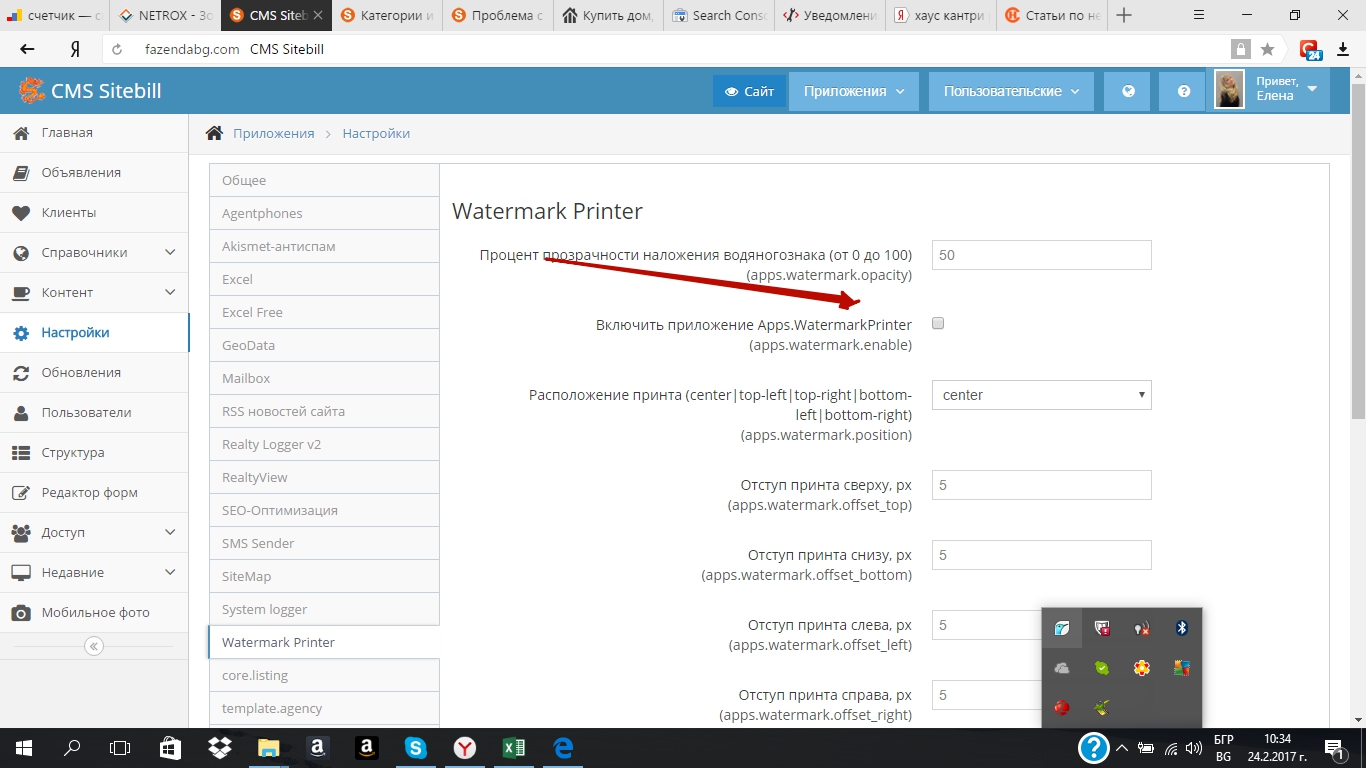Image resolution: width=1366 pixels, height=768 pixels.
Task: Switch to the Mailbox settings tab
Action: (x=246, y=378)
